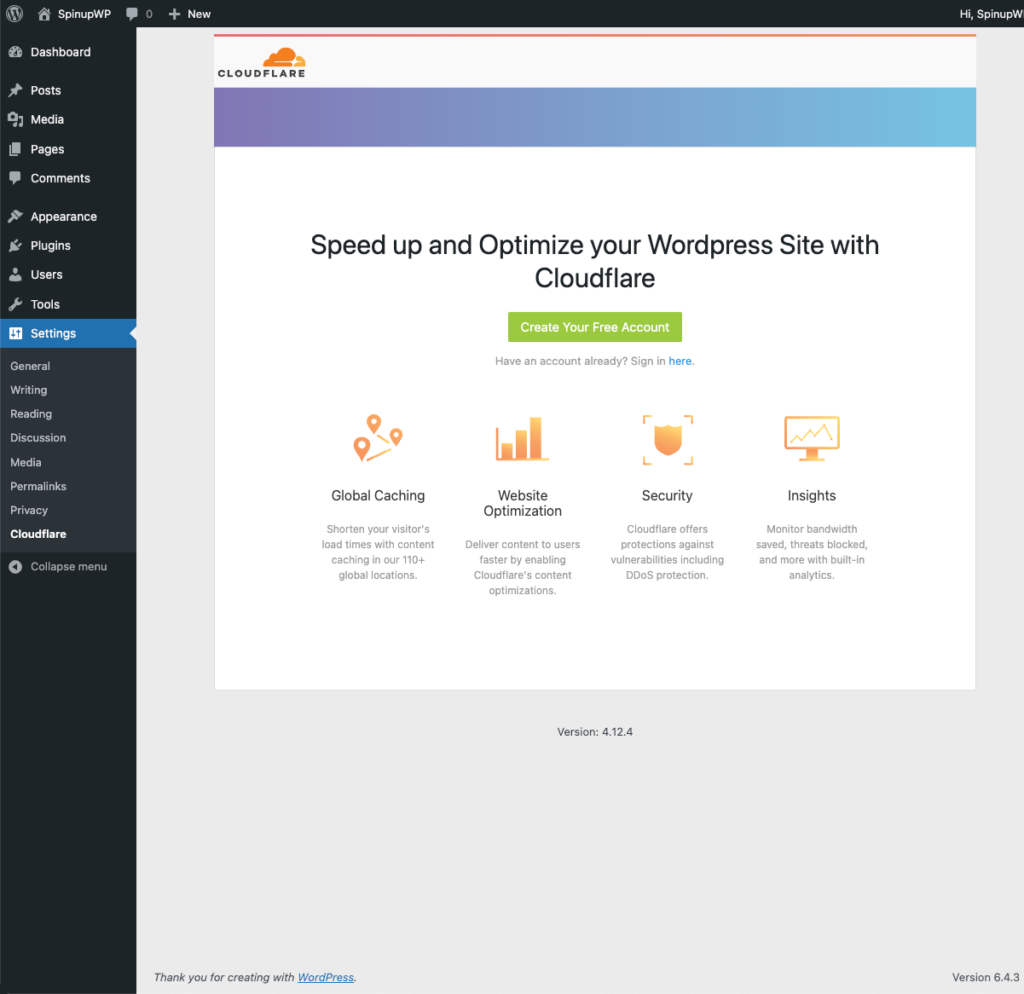Select Permalinks in the Settings submenu

(39, 486)
